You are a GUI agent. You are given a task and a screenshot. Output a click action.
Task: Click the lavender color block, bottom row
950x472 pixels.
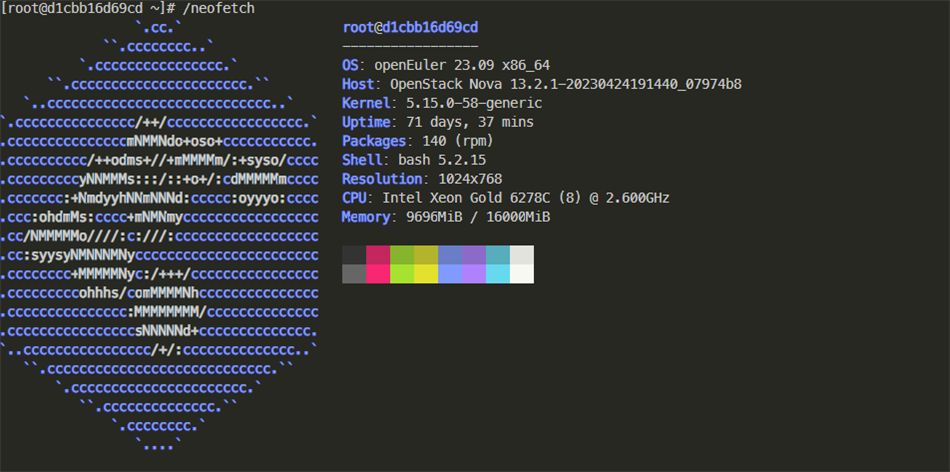click(x=474, y=274)
